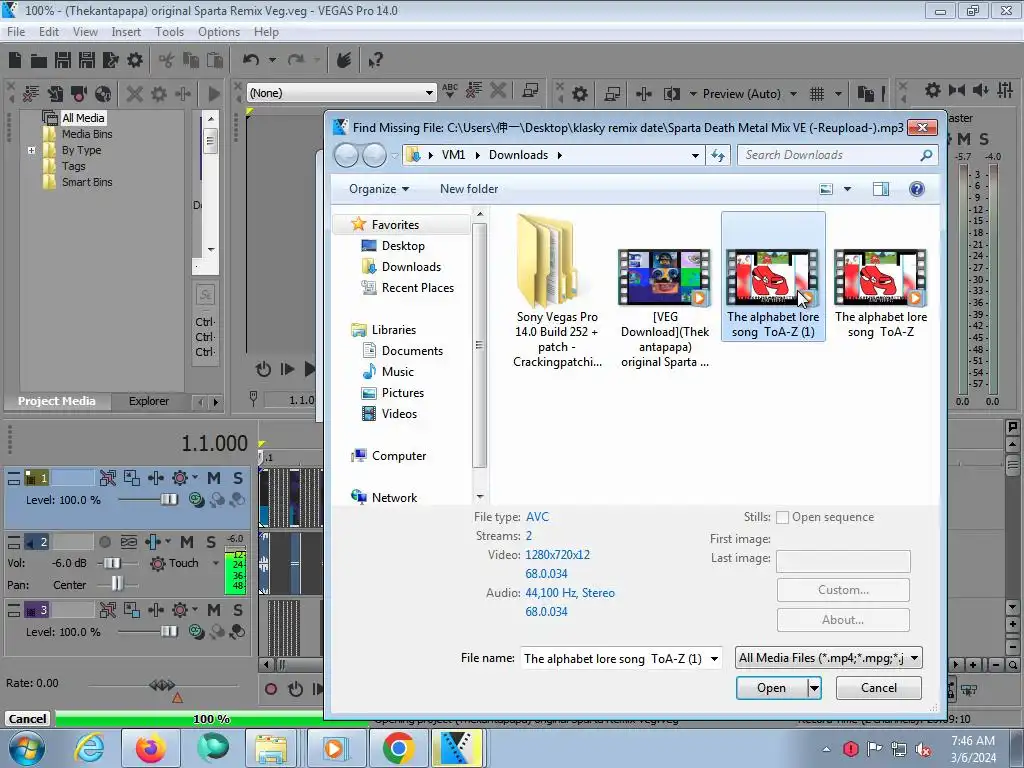
Task: Open the File name combo box dropdown
Action: coord(714,658)
